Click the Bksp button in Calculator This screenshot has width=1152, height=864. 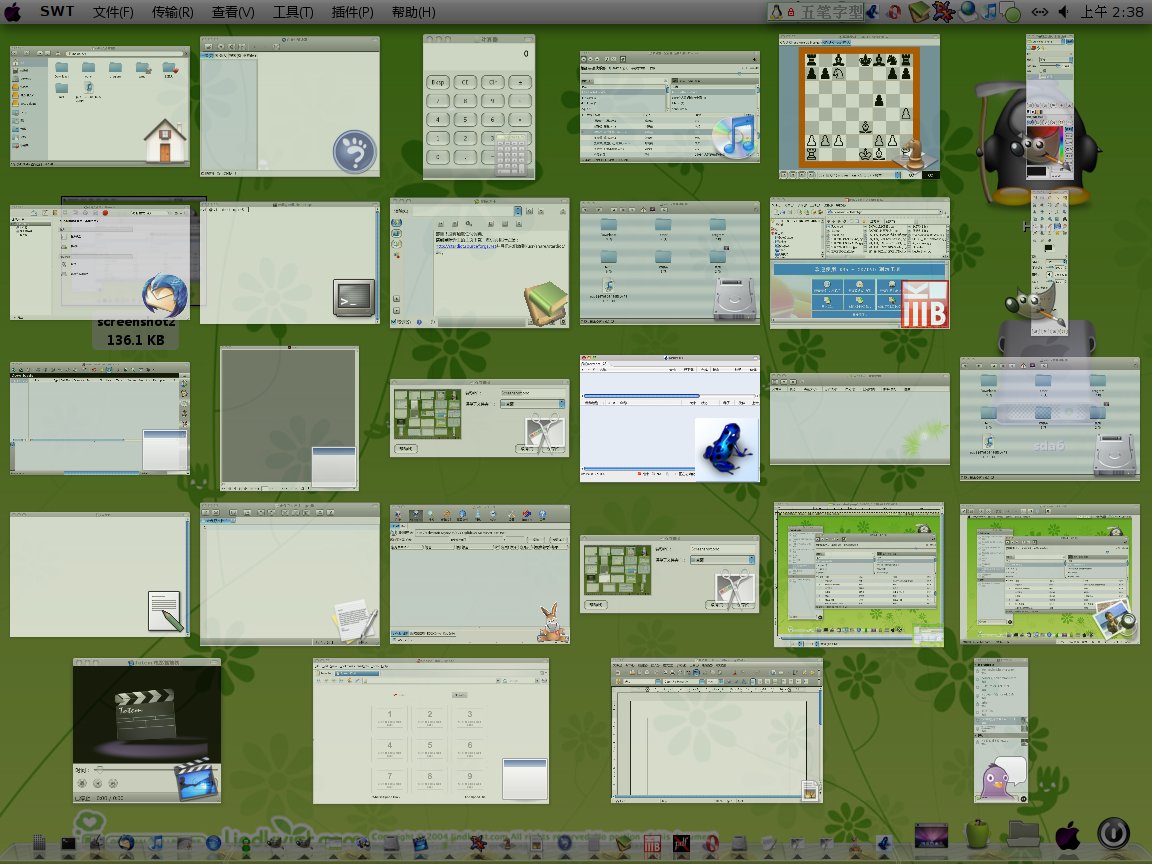click(438, 82)
